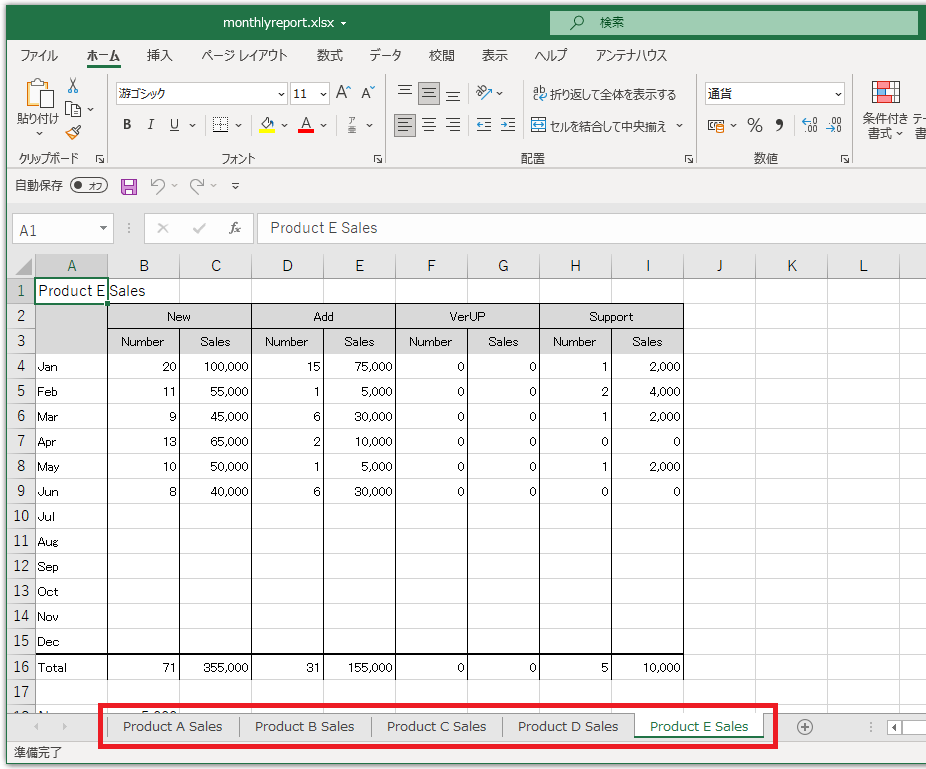This screenshot has width=926, height=769.
Task: Save the workbook via Quick Access toolbar
Action: [128, 186]
